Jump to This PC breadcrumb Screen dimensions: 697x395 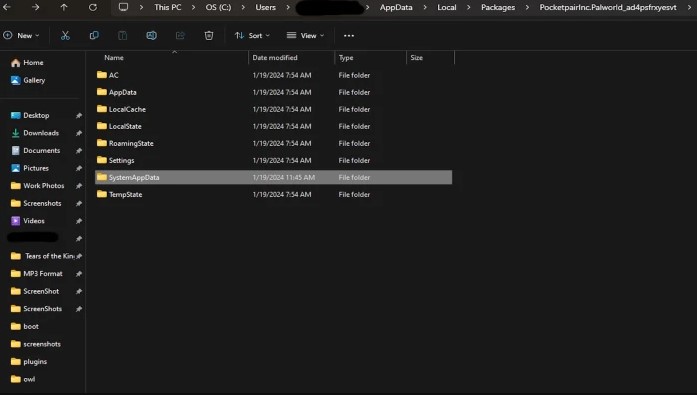click(168, 8)
